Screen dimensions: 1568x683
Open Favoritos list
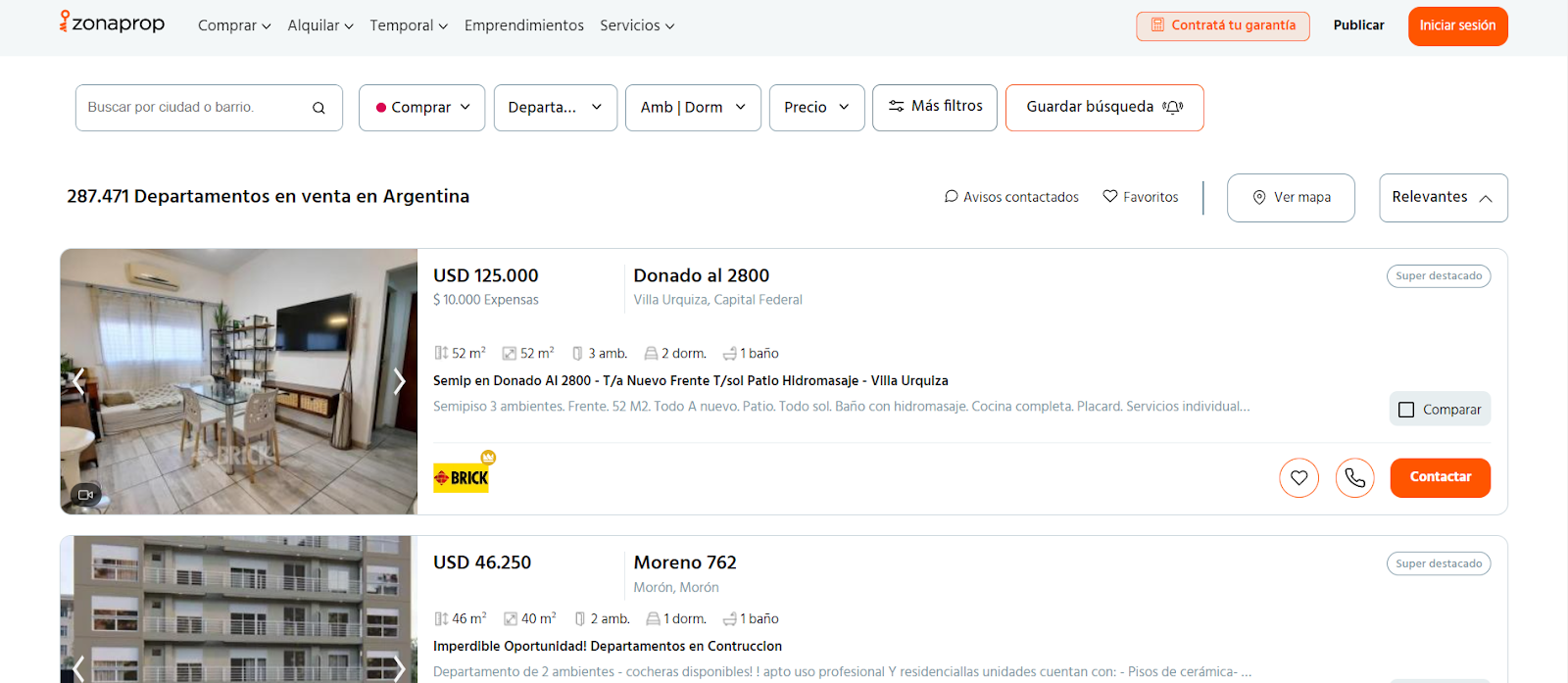tap(1141, 197)
